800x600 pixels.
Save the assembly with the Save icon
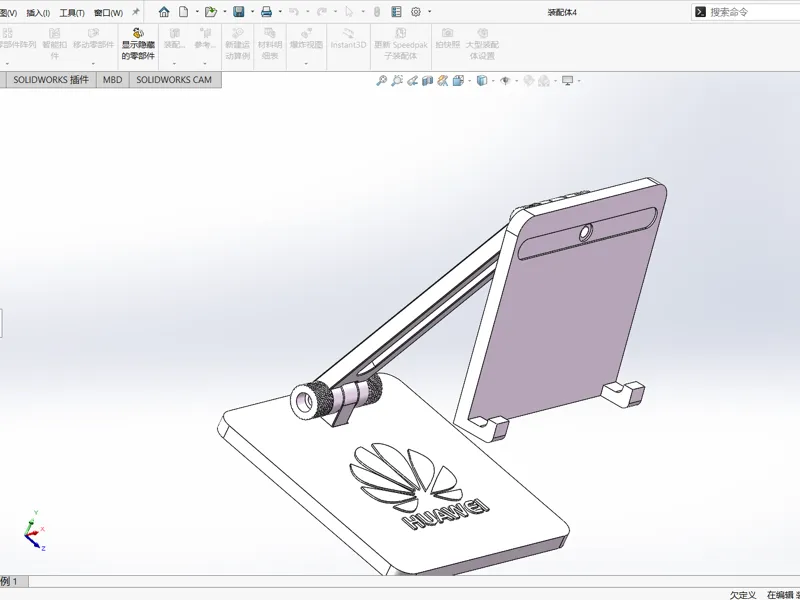[x=238, y=12]
